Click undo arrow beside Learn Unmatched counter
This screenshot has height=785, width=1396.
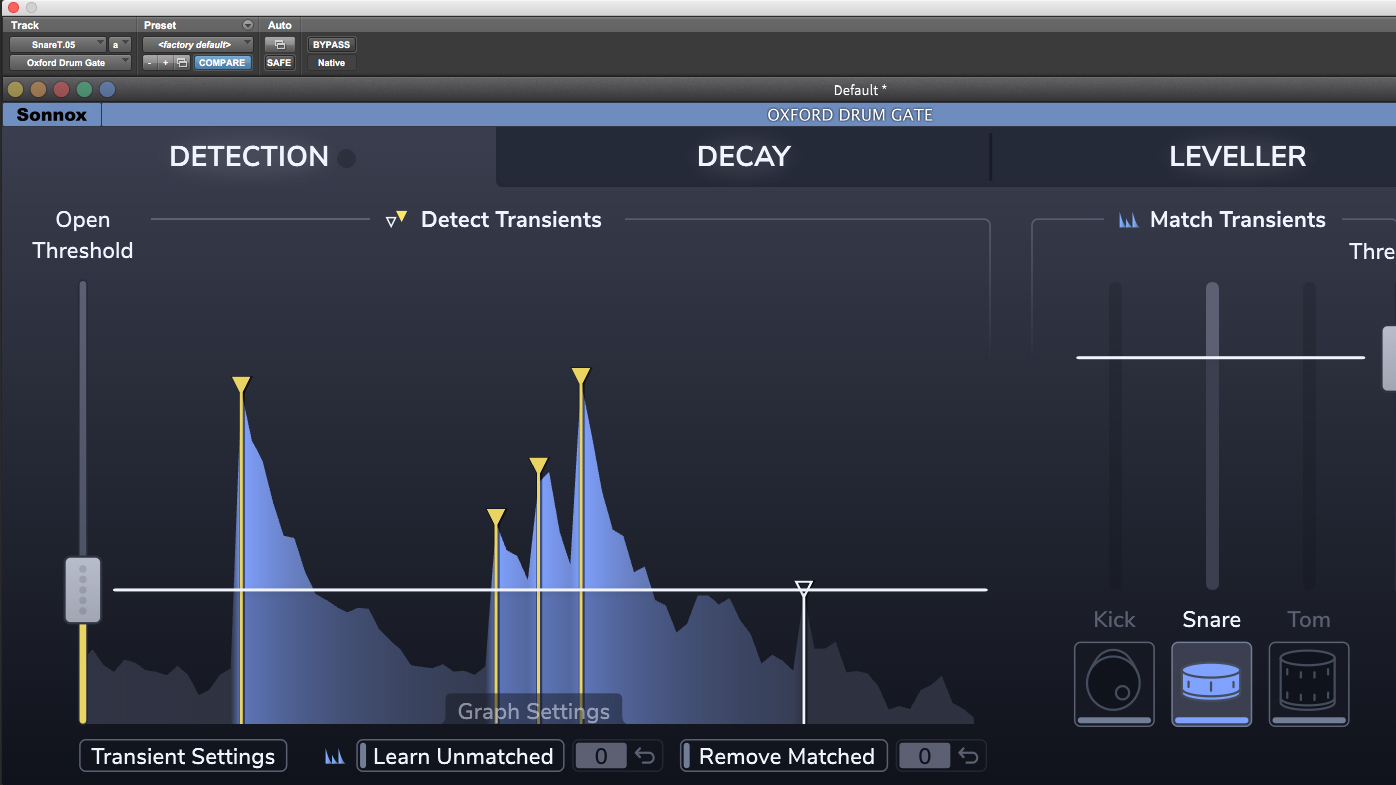coord(645,756)
